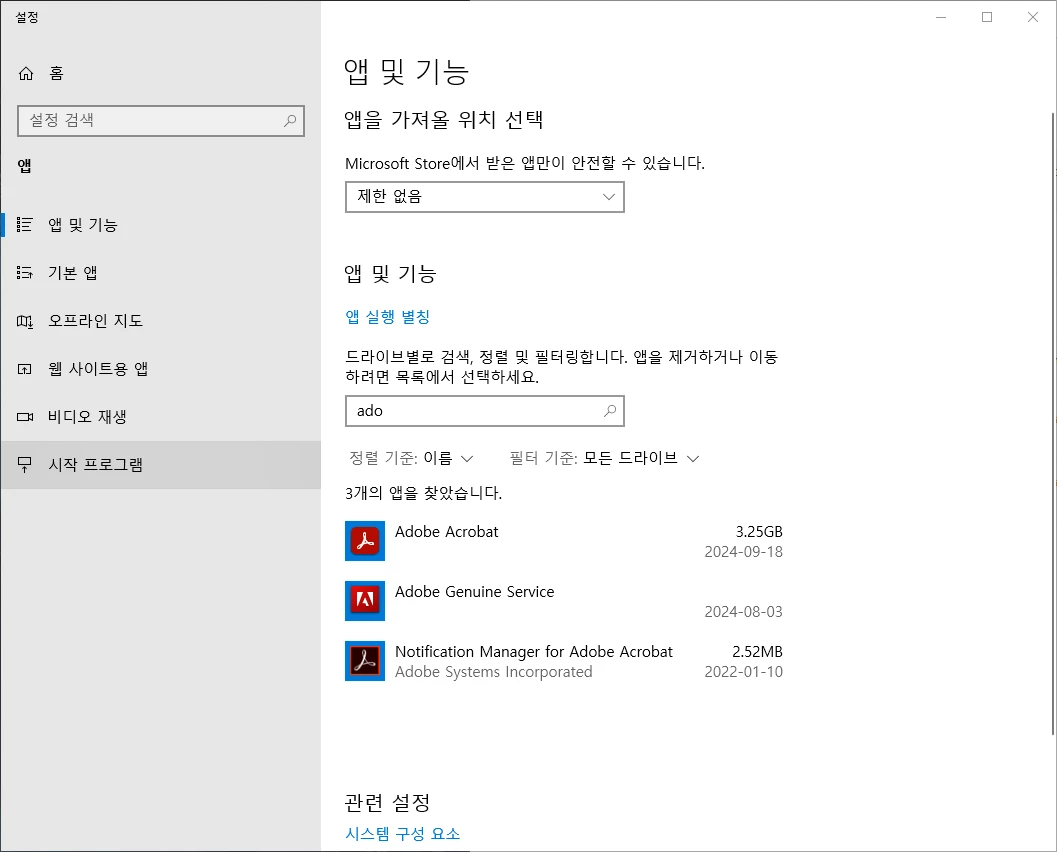Click the magnifier in 설정 검색 box

click(x=290, y=121)
